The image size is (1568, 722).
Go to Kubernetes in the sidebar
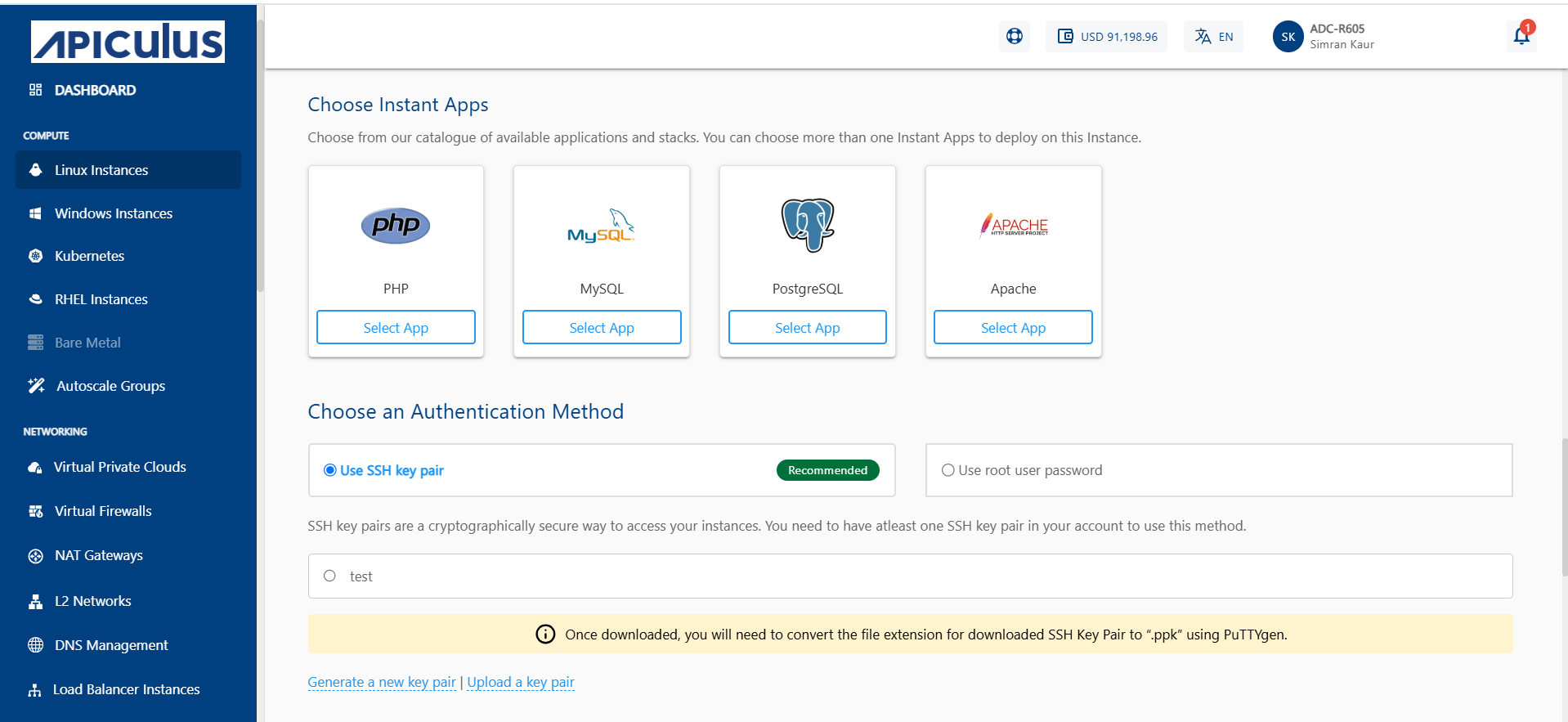[89, 256]
